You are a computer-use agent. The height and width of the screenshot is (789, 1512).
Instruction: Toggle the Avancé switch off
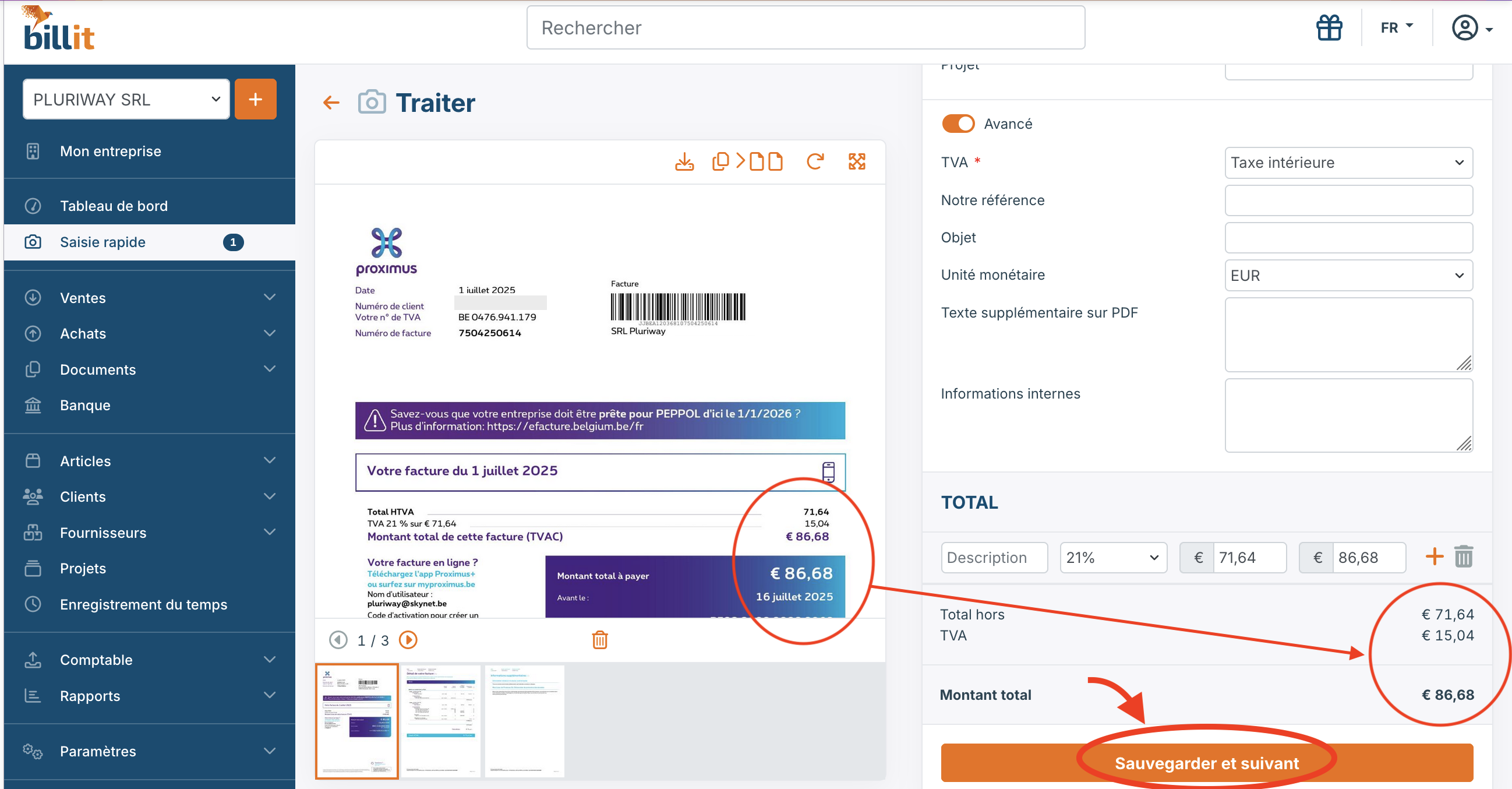point(958,124)
